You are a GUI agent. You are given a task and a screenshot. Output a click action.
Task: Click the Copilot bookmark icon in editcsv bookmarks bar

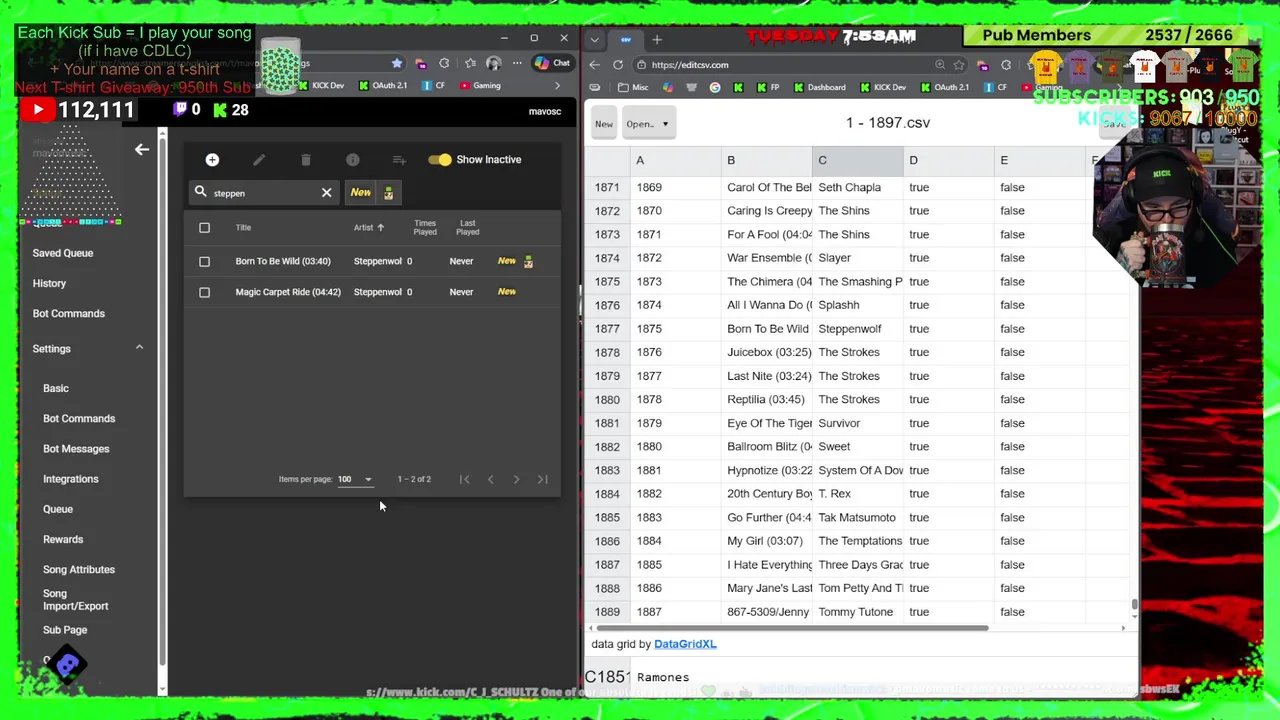point(668,87)
